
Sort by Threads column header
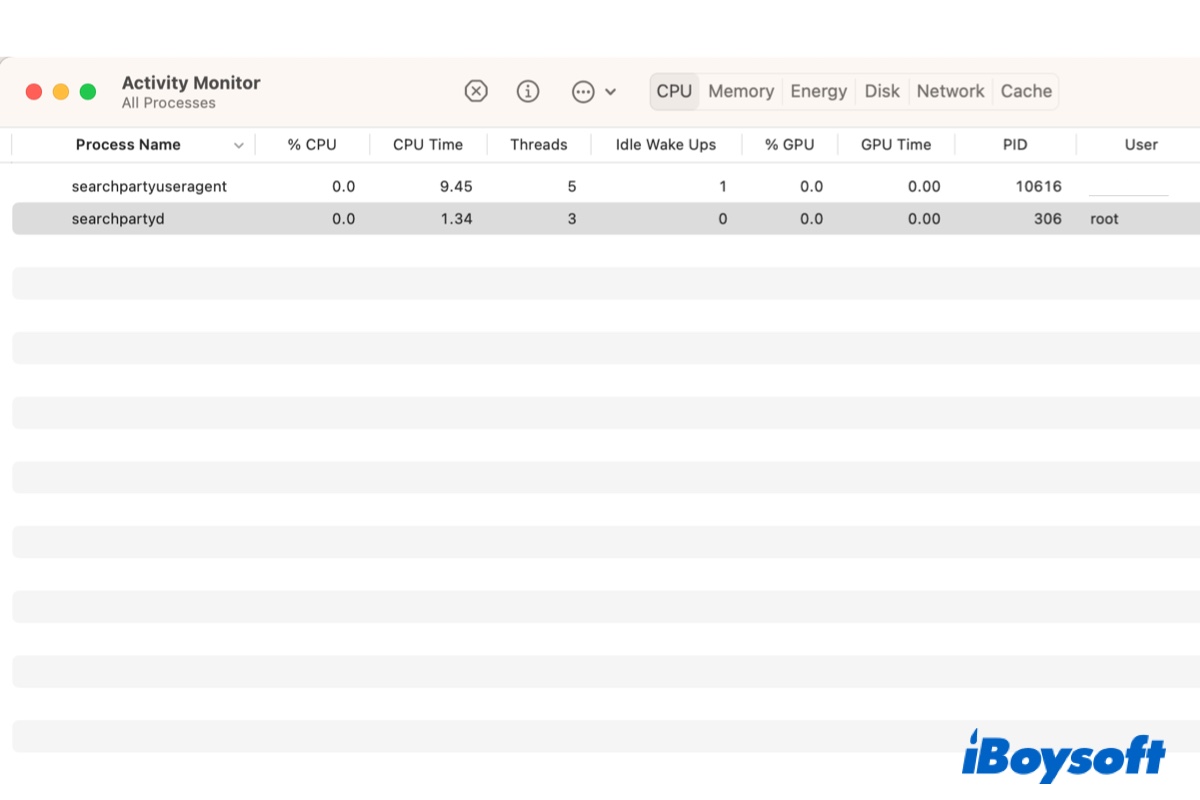pos(538,145)
